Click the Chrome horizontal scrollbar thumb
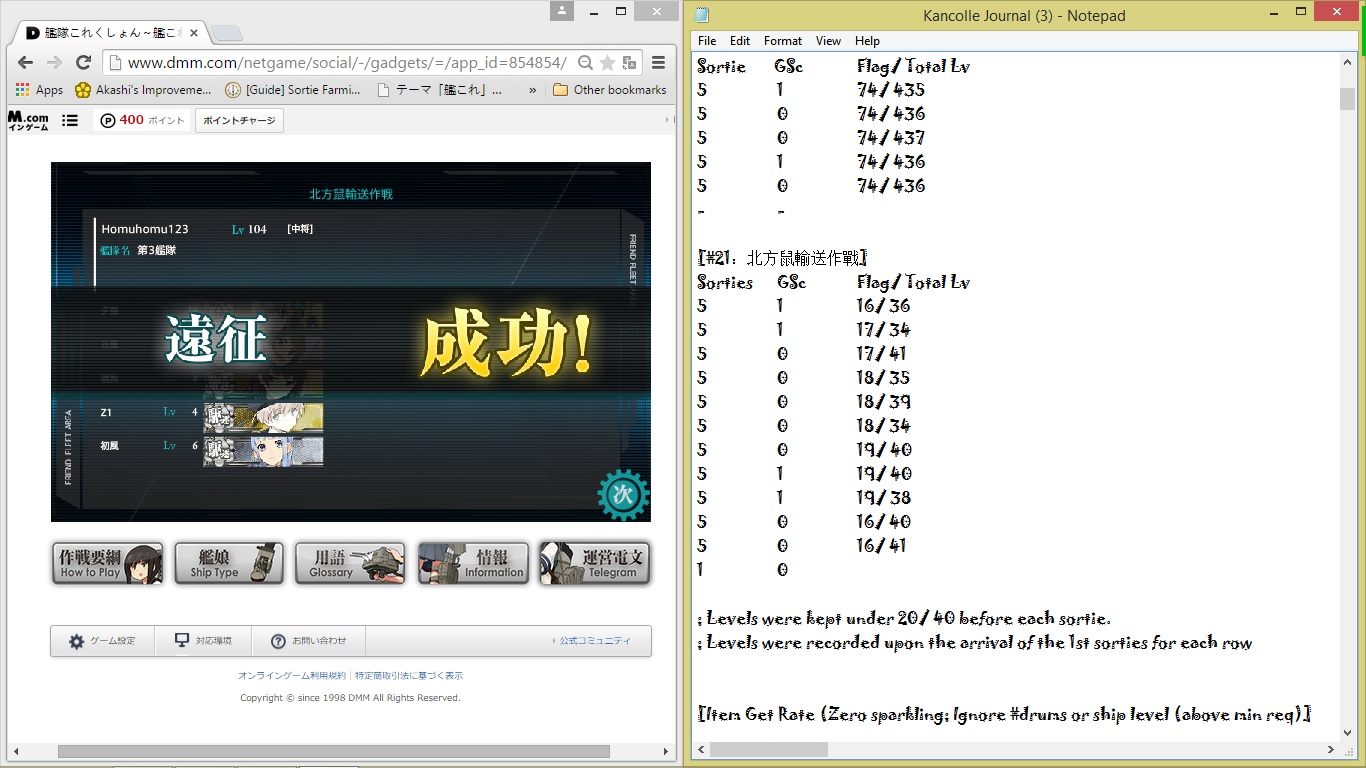The image size is (1366, 768). pos(334,751)
